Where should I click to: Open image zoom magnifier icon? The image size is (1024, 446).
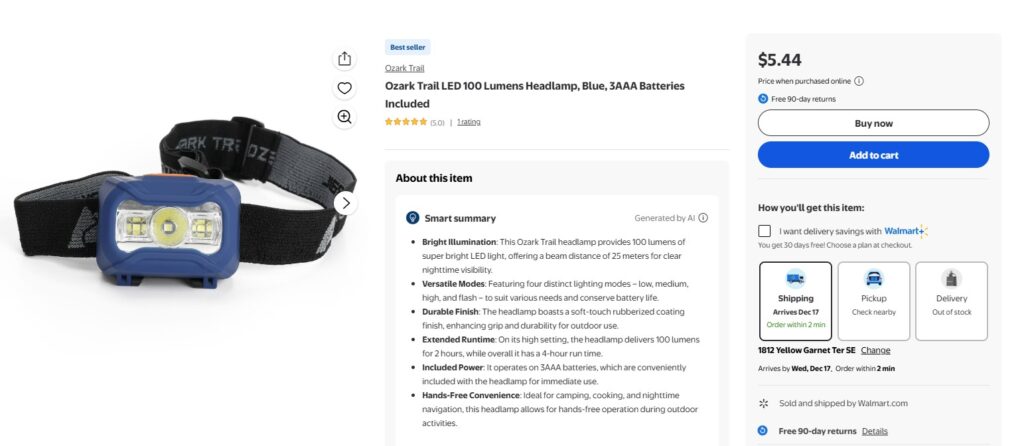tap(344, 117)
